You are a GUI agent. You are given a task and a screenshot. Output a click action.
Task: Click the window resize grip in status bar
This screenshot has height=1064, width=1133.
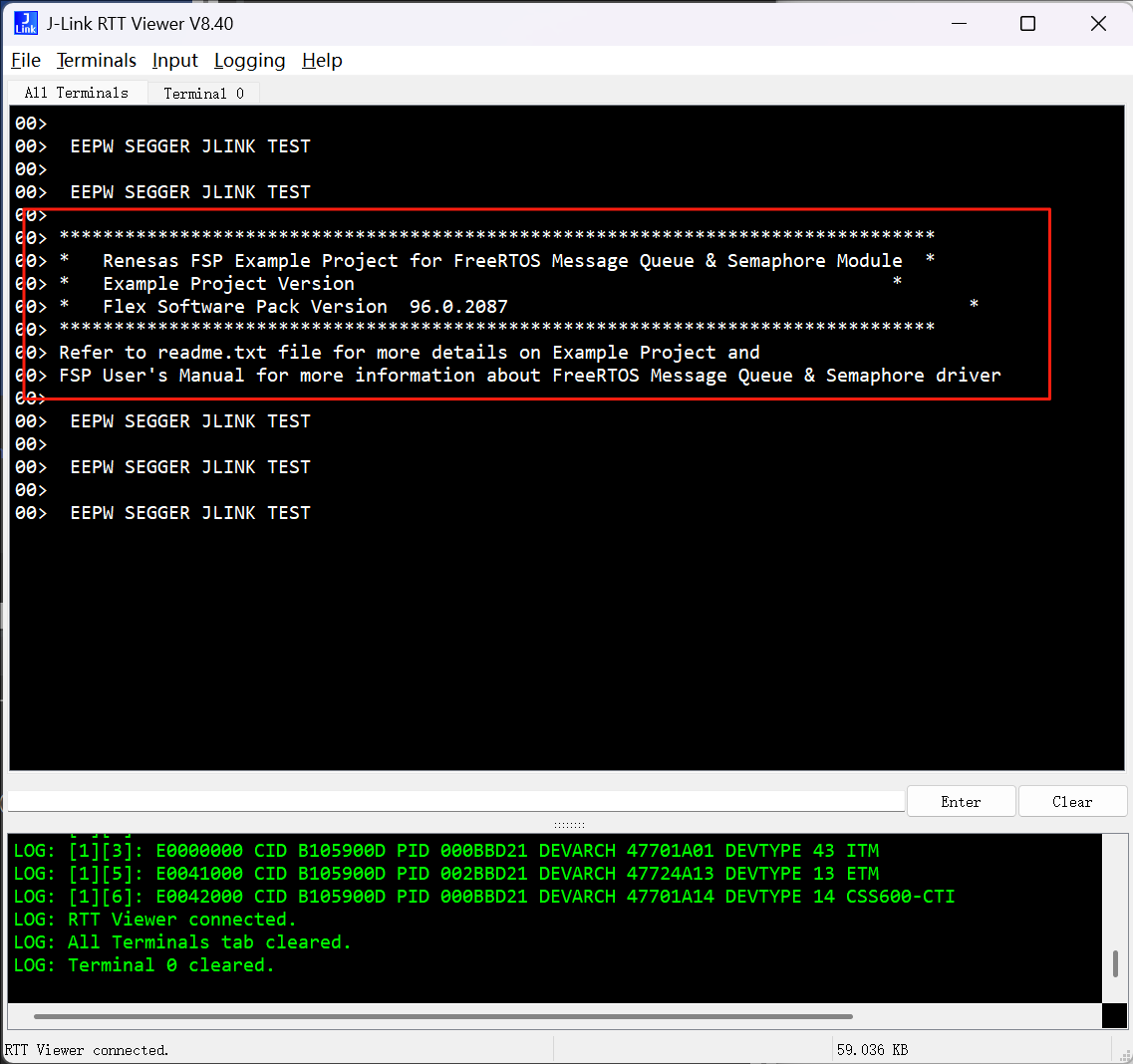click(x=1124, y=1055)
